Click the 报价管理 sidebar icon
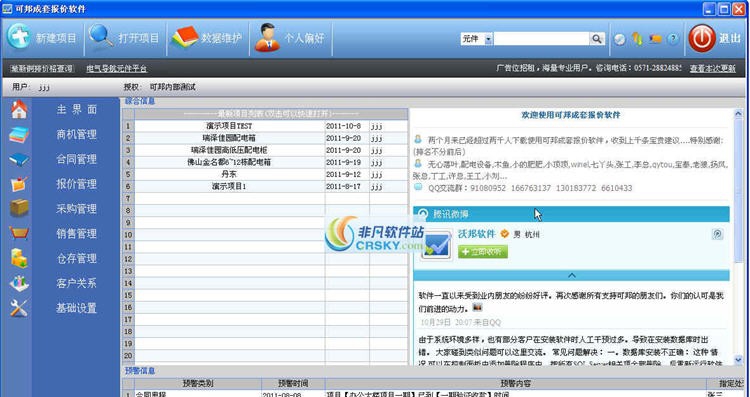This screenshot has height=397, width=750. [19, 184]
